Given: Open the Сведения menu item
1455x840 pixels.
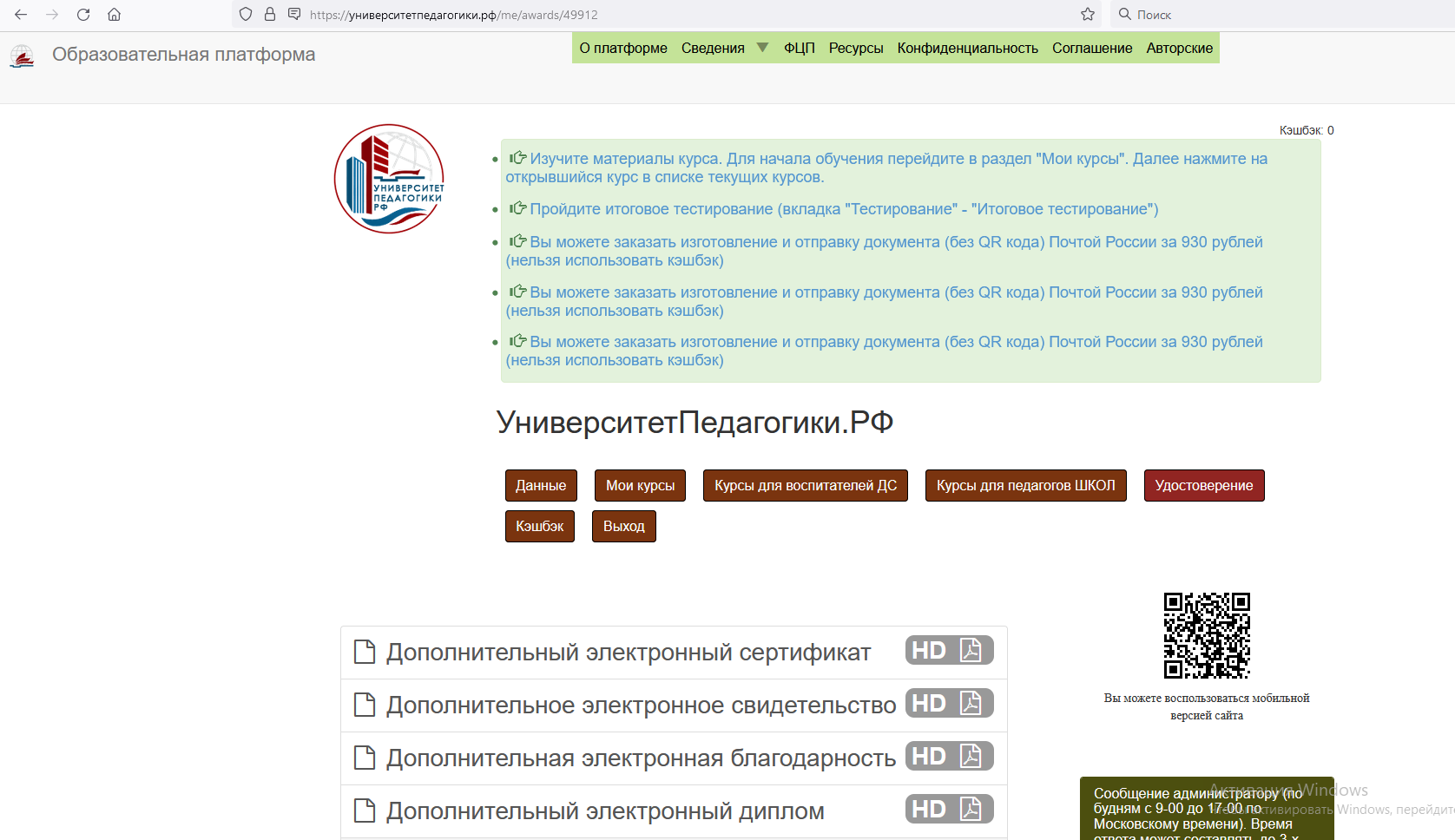Looking at the screenshot, I should (713, 48).
